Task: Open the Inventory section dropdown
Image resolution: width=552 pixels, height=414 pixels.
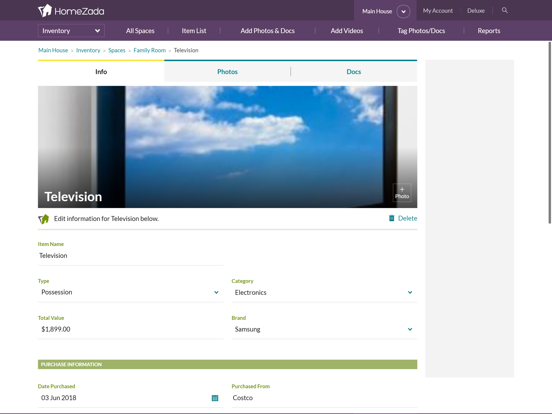Action: coord(71,31)
